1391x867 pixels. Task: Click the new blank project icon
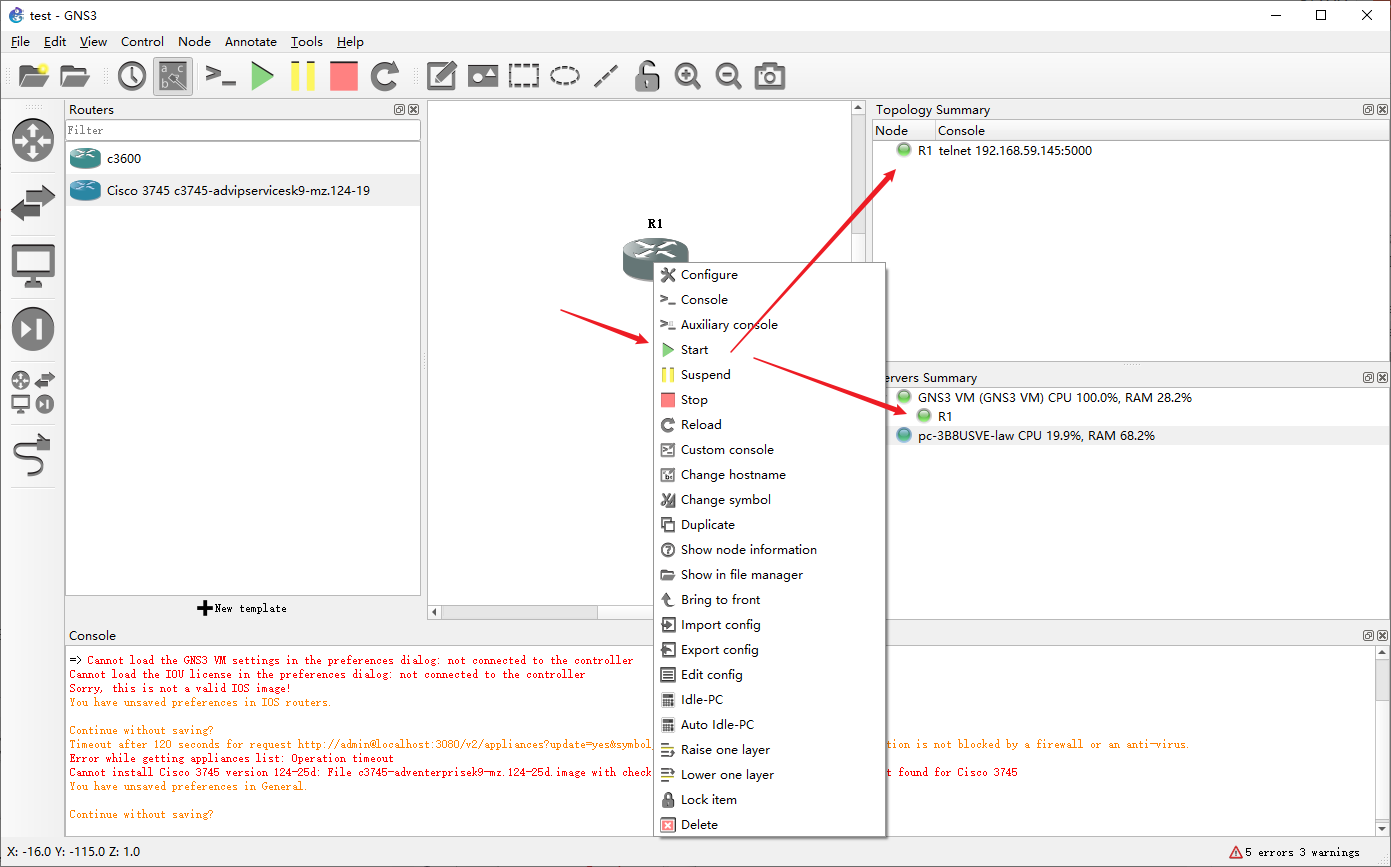pos(34,76)
